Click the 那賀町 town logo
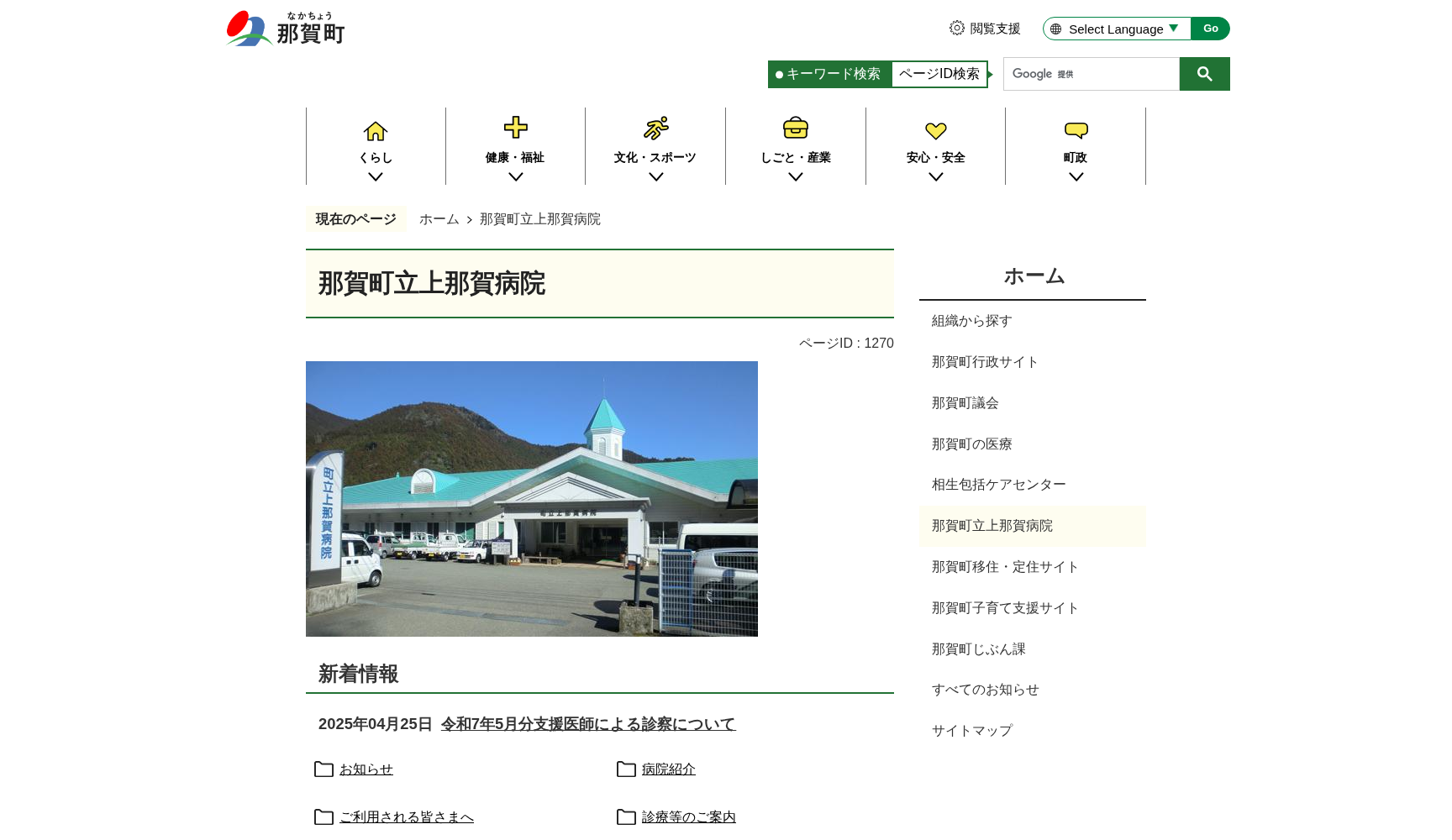This screenshot has height=840, width=1452. pyautogui.click(x=285, y=28)
